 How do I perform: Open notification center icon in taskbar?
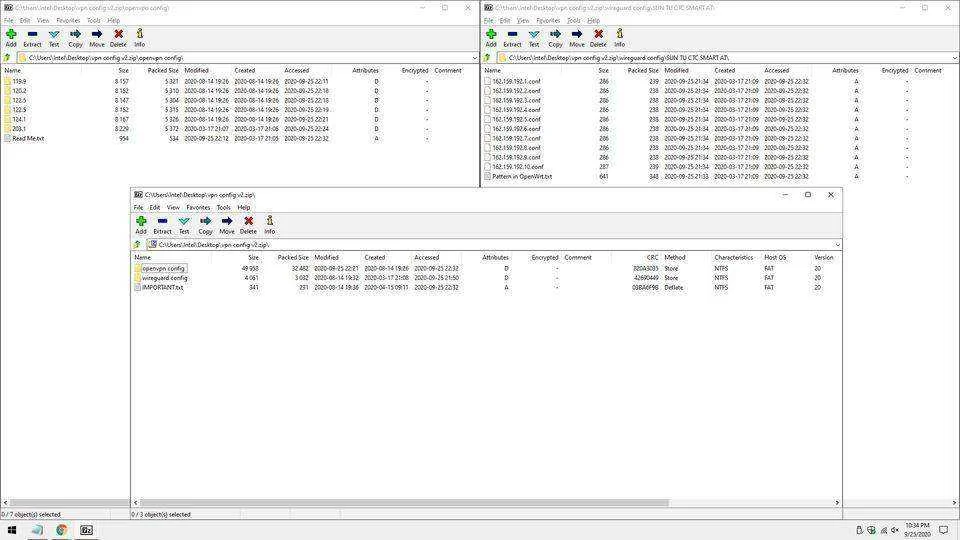coord(944,530)
